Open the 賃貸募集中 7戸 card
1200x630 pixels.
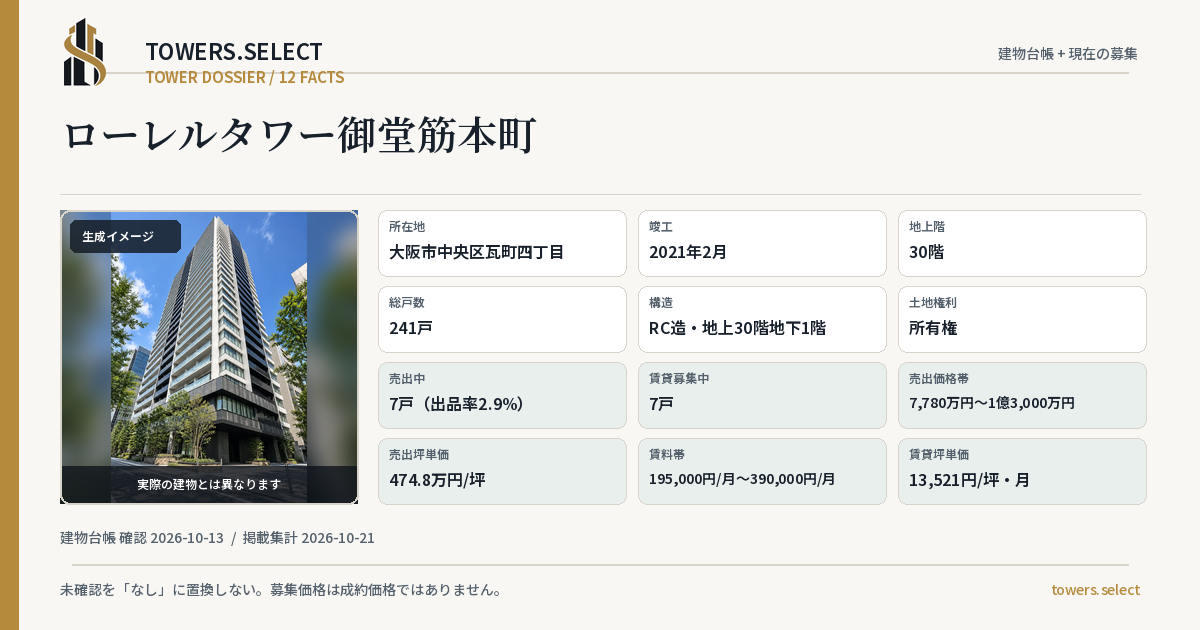click(x=762, y=395)
